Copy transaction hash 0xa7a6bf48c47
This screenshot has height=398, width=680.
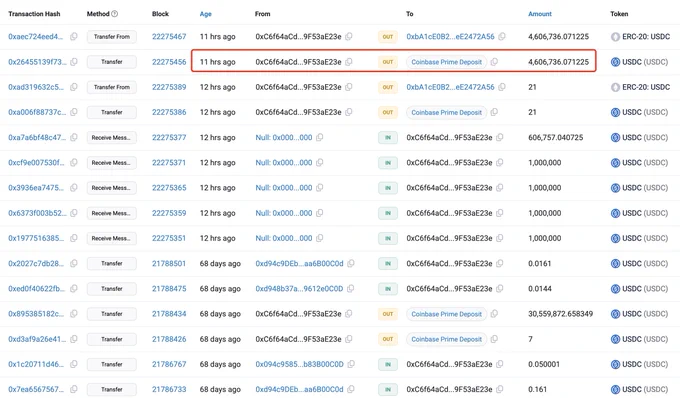pyautogui.click(x=74, y=137)
